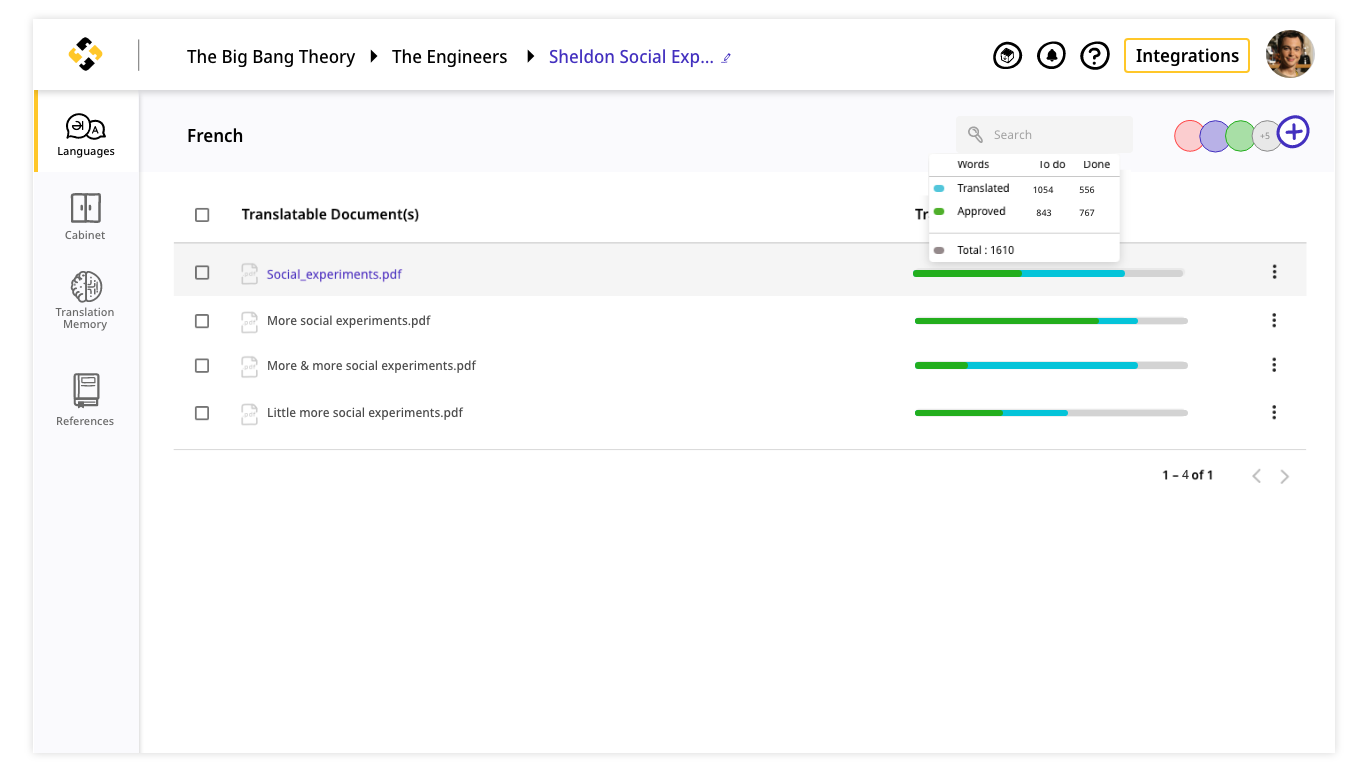Click the notification bell icon
The width and height of the screenshot is (1368, 772).
tap(1051, 56)
